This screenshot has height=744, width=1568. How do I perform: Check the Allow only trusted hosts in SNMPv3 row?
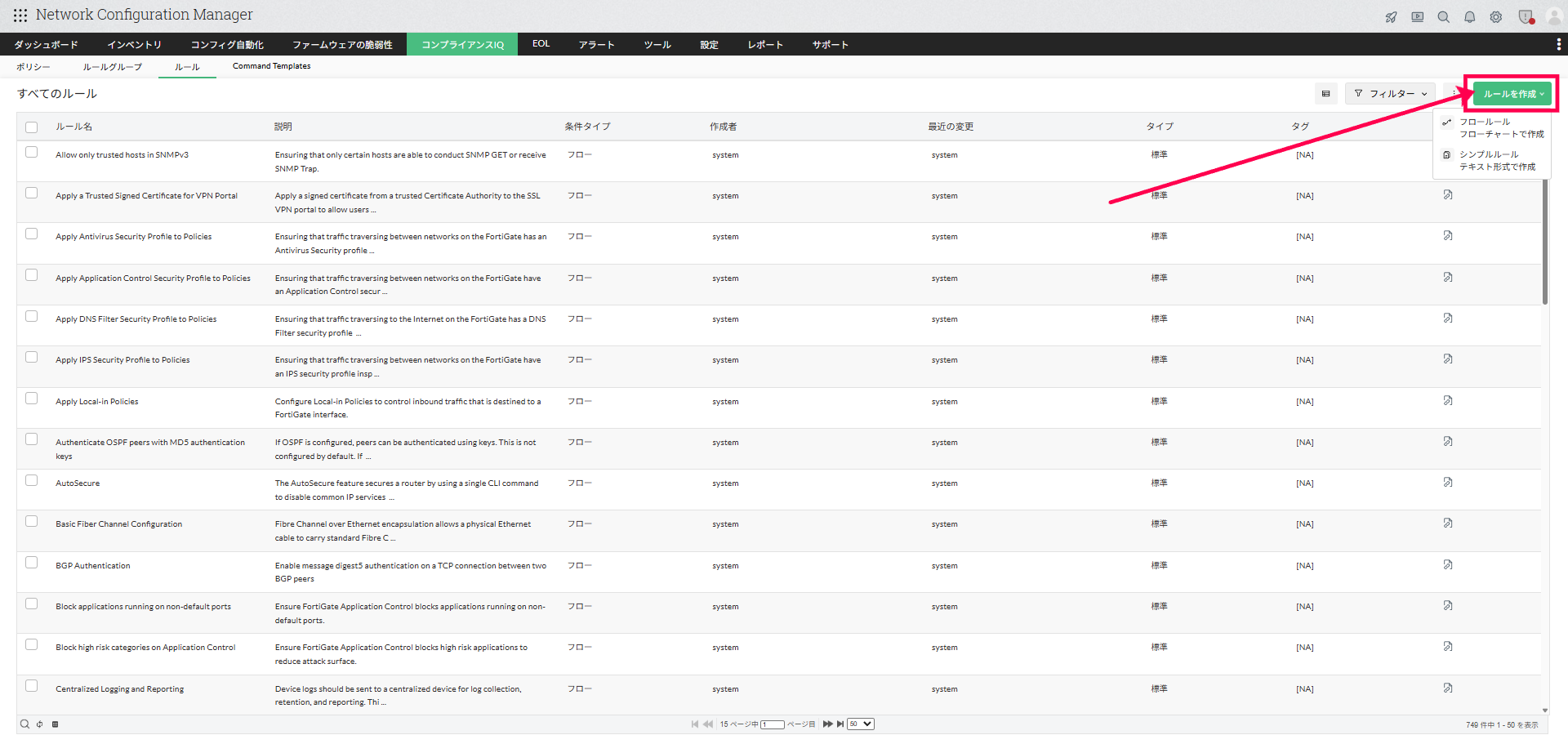32,153
